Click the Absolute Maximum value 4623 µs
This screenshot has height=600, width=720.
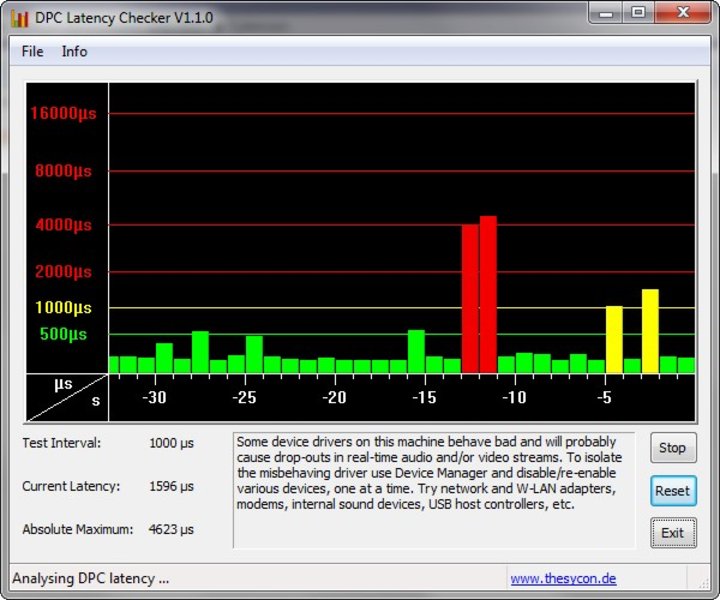tap(171, 529)
